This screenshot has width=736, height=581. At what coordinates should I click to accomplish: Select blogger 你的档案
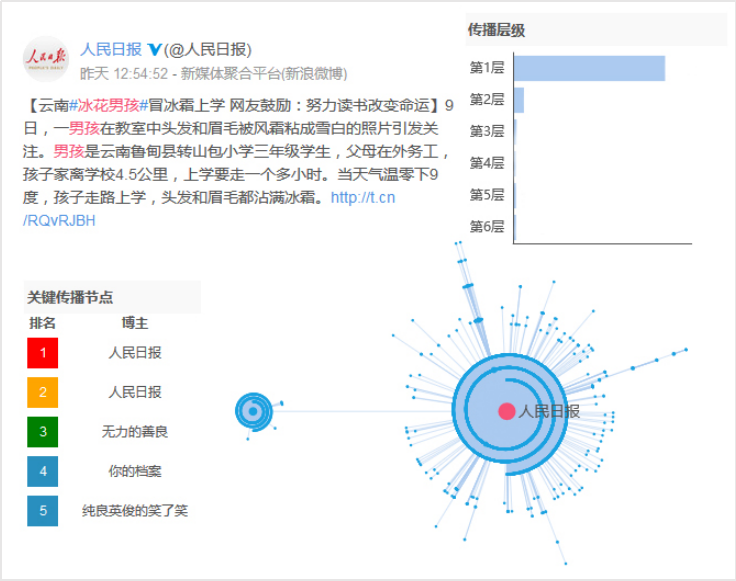coord(135,471)
